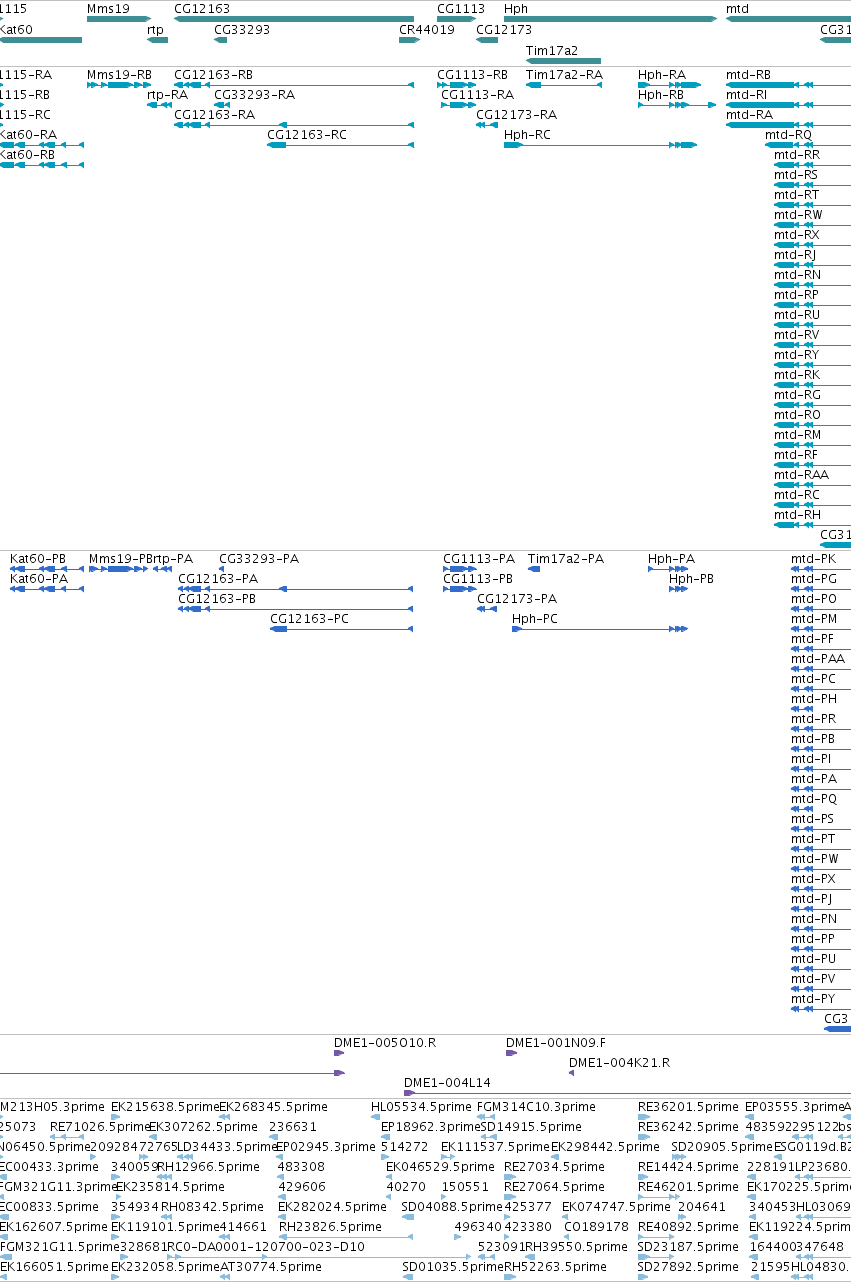This screenshot has height=1282, width=851.
Task: Select the CG12173 gene label
Action: [505, 30]
